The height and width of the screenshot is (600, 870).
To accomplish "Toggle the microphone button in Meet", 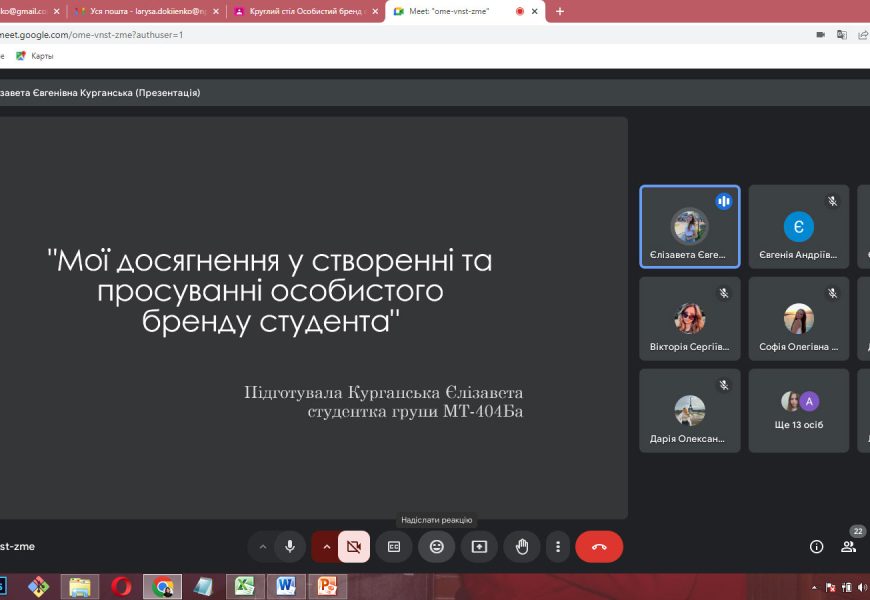I will point(290,547).
